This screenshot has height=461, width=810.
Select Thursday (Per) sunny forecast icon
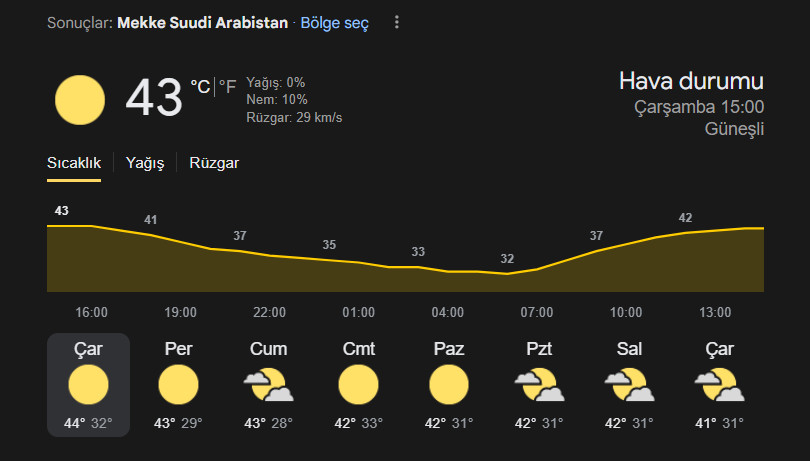(x=178, y=385)
